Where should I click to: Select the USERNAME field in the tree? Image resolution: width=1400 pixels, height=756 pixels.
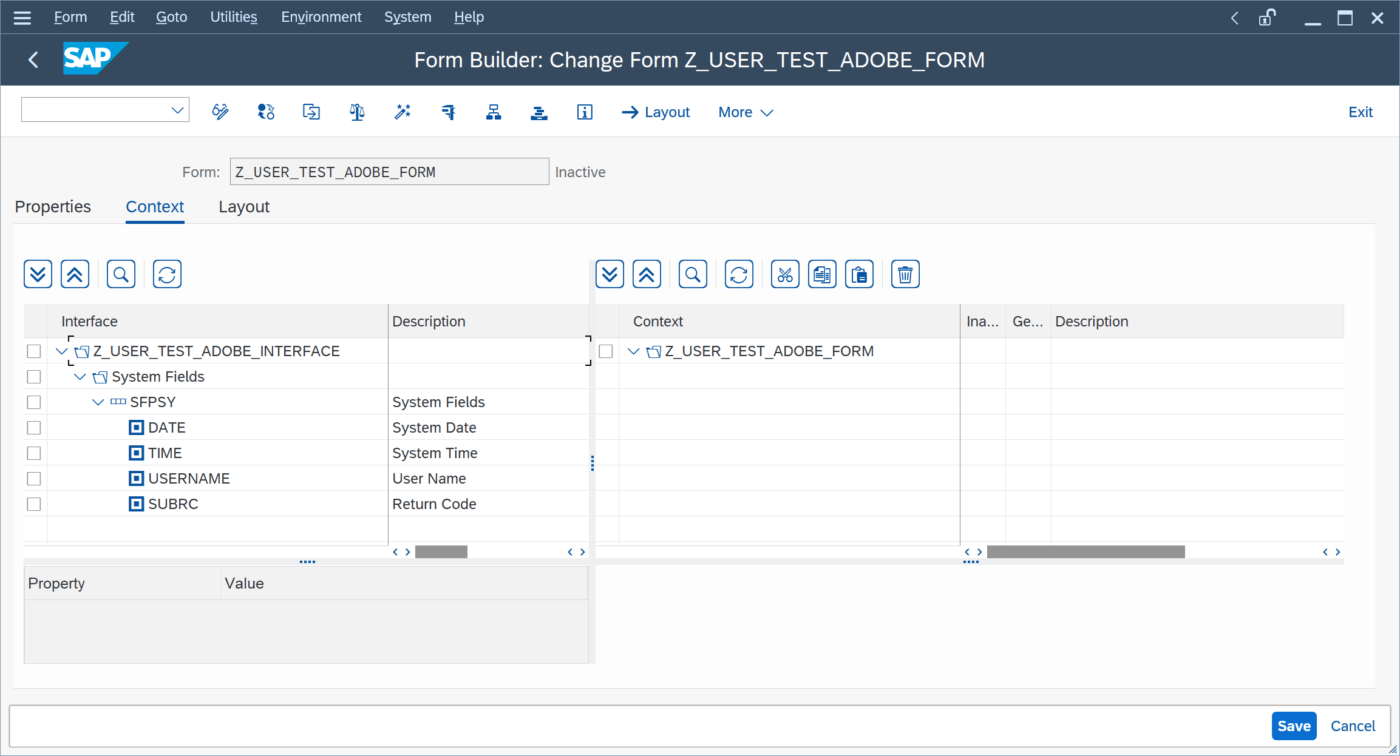click(x=189, y=479)
